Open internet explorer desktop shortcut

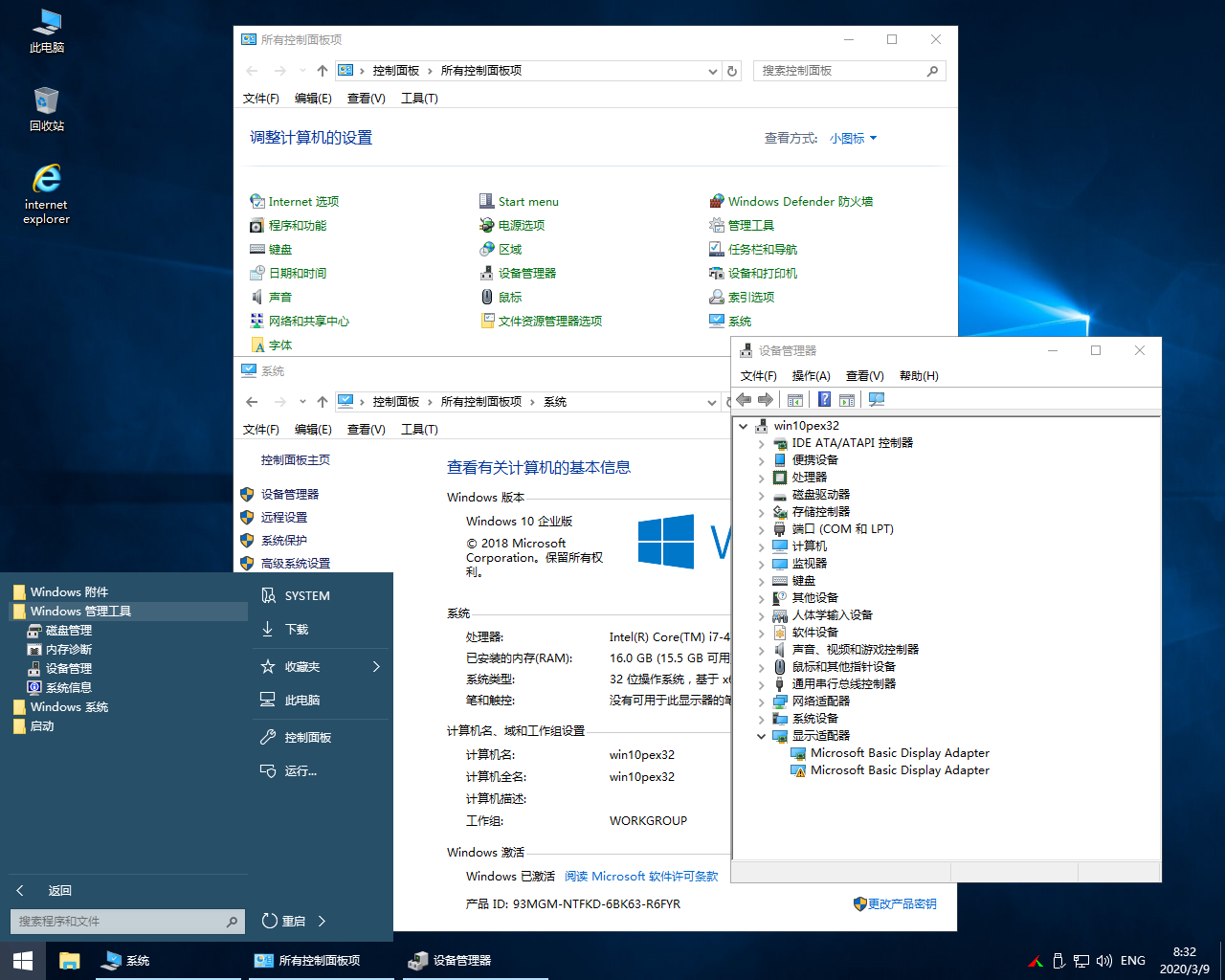coord(46,194)
